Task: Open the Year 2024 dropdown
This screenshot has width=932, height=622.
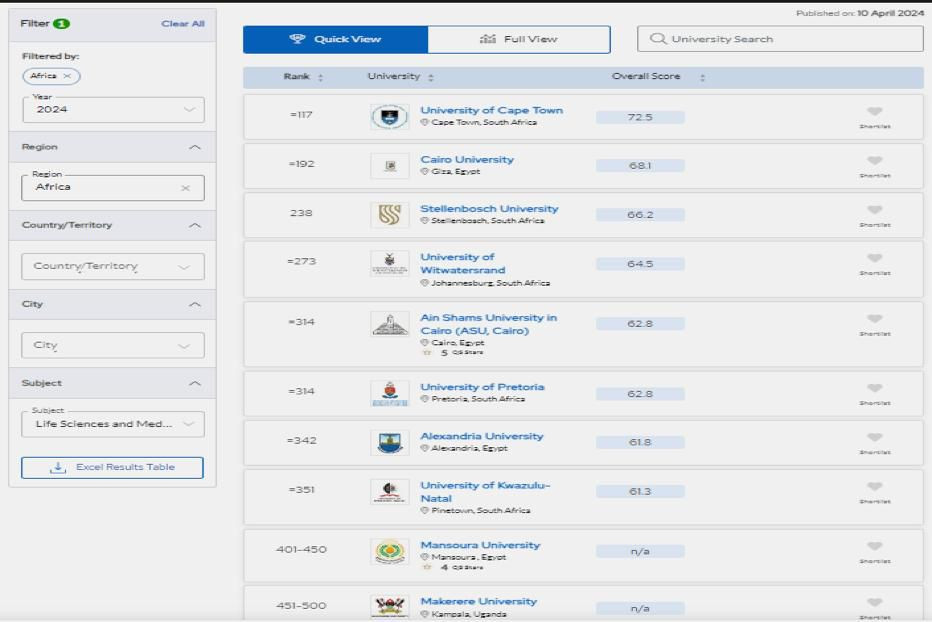Action: click(x=112, y=110)
